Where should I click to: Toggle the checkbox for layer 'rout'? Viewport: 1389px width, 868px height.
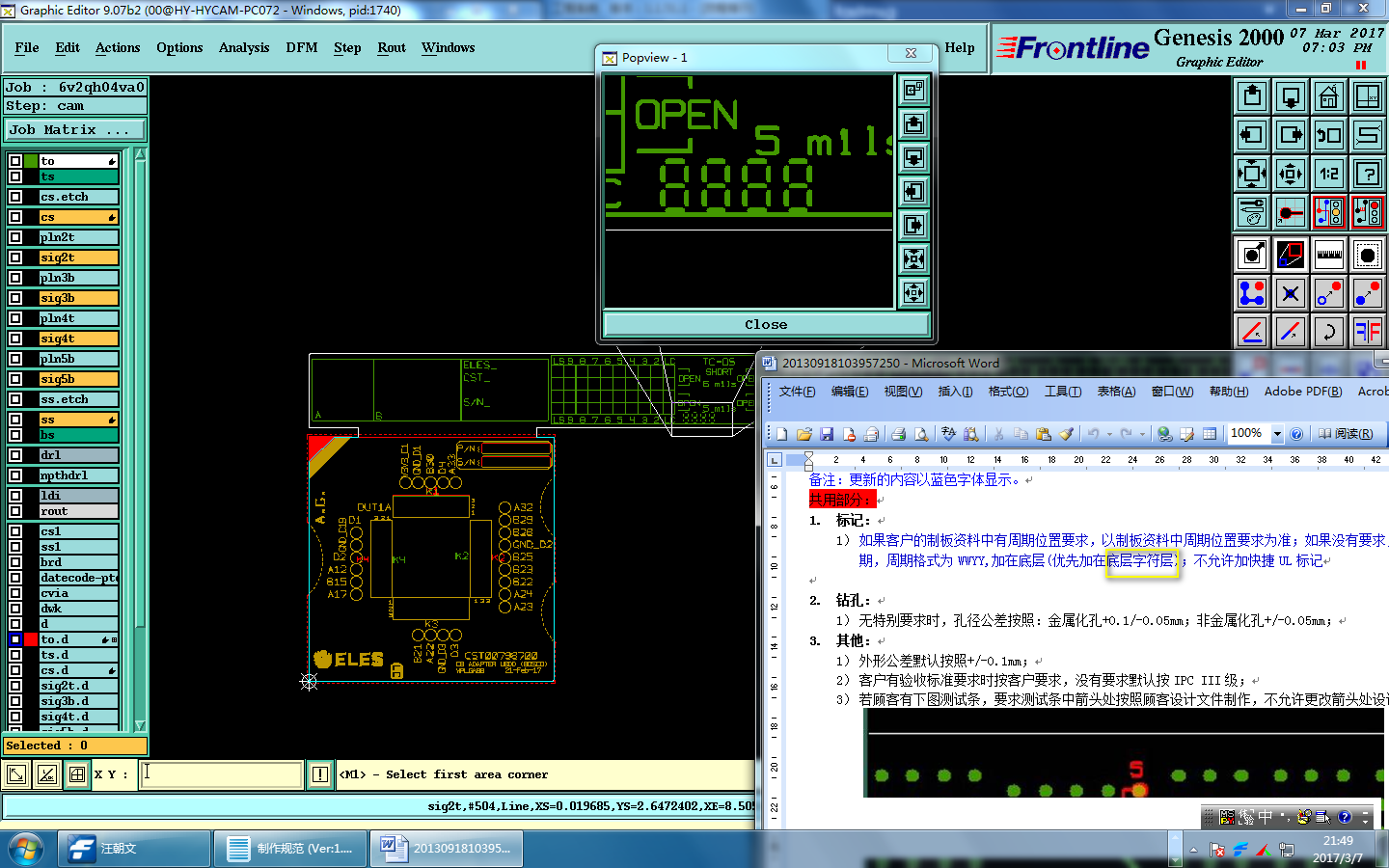point(15,511)
